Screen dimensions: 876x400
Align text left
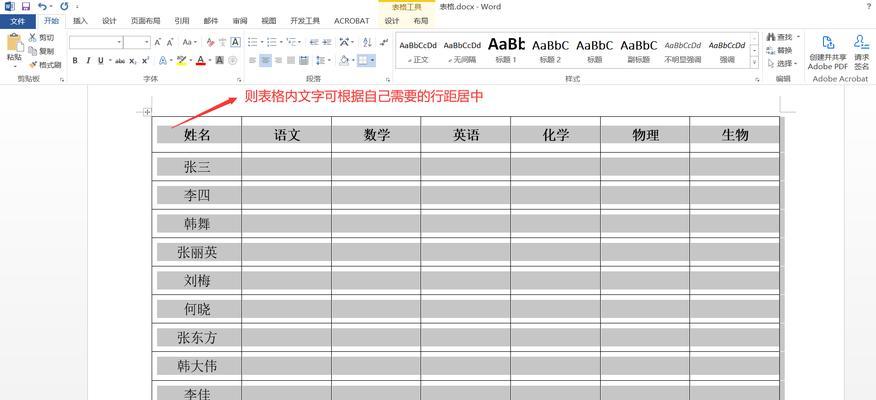[x=253, y=60]
